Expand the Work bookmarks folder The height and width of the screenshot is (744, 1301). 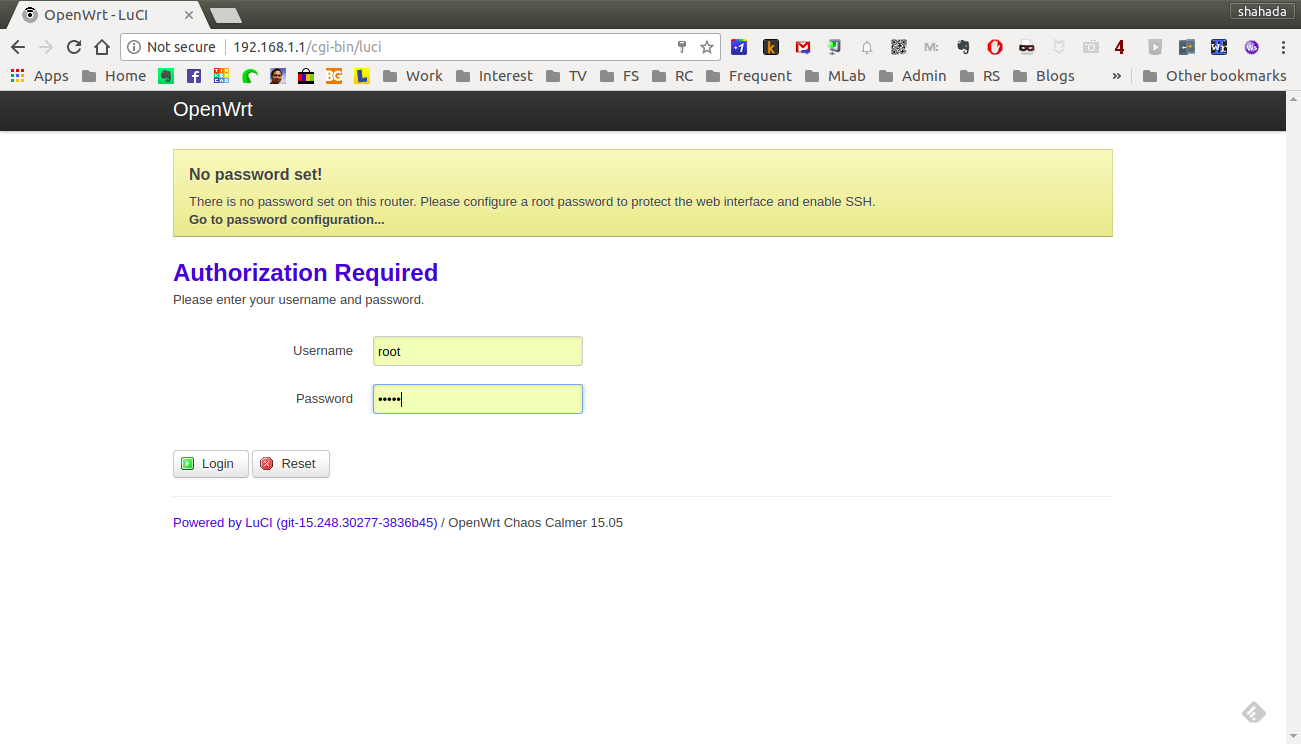coord(412,76)
